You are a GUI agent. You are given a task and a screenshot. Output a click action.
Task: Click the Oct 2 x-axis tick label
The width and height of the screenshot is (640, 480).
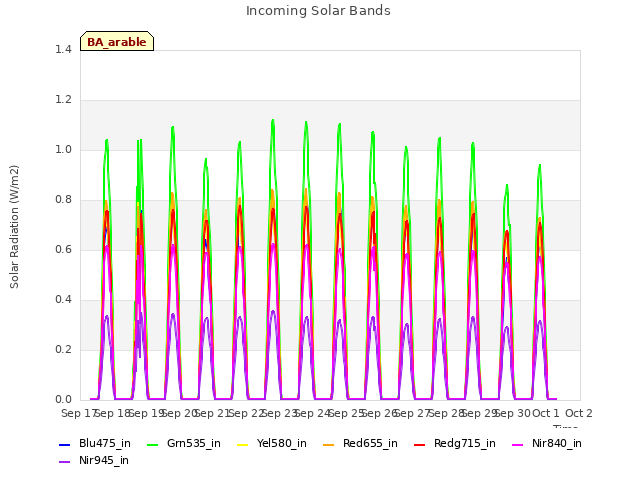point(579,413)
